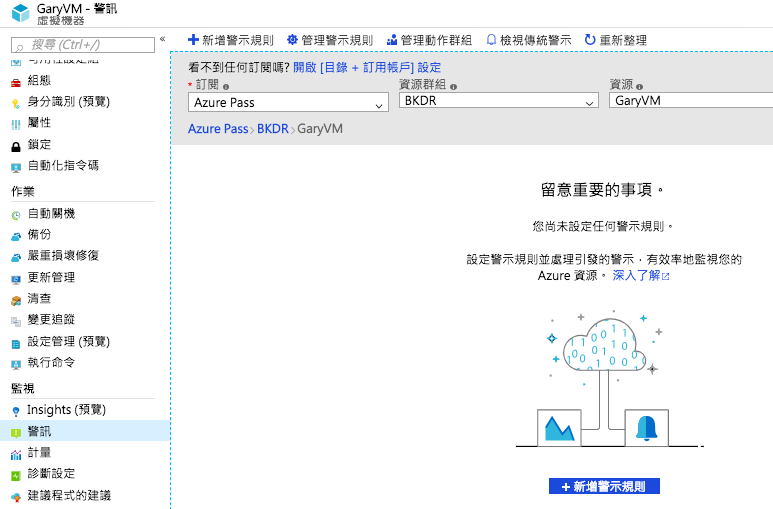Image resolution: width=773 pixels, height=509 pixels.
Task: Open 備份 in the sidebar menu
Action: 39,234
